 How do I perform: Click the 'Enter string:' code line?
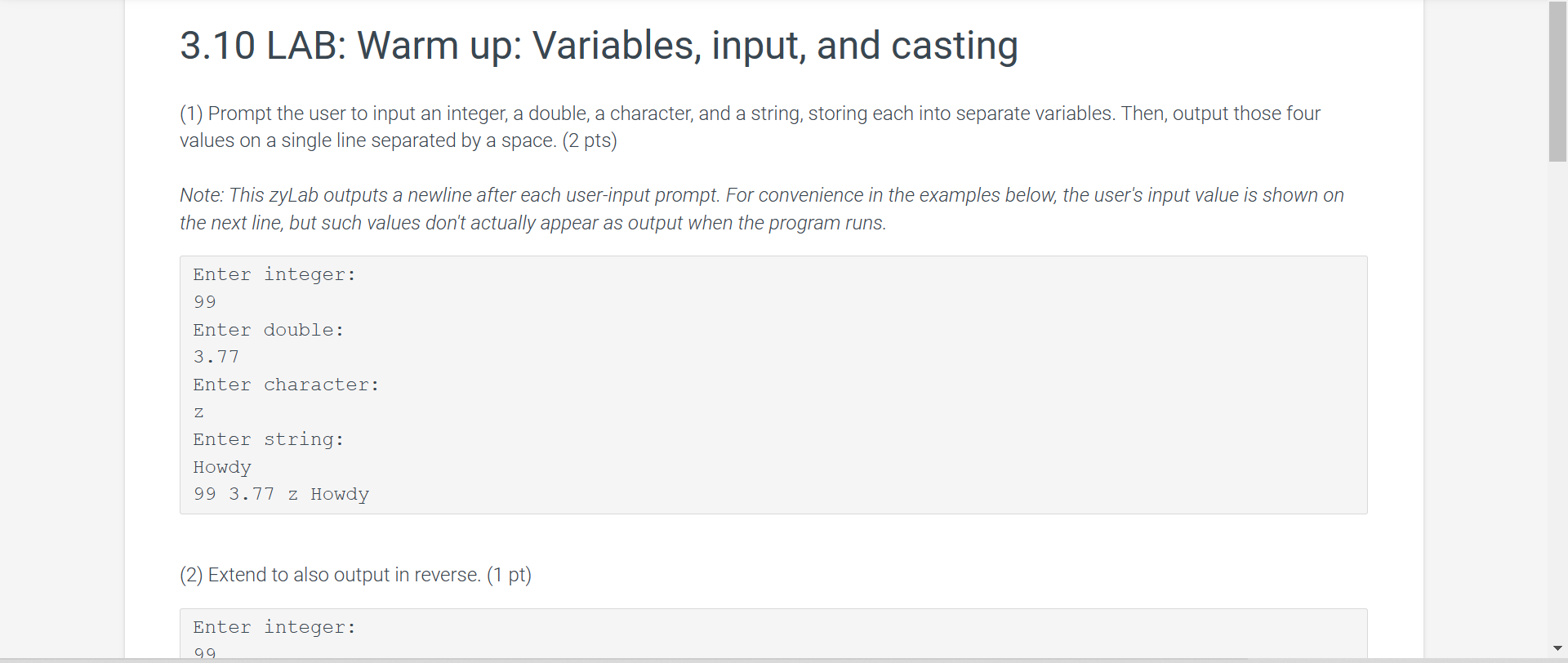tap(269, 439)
